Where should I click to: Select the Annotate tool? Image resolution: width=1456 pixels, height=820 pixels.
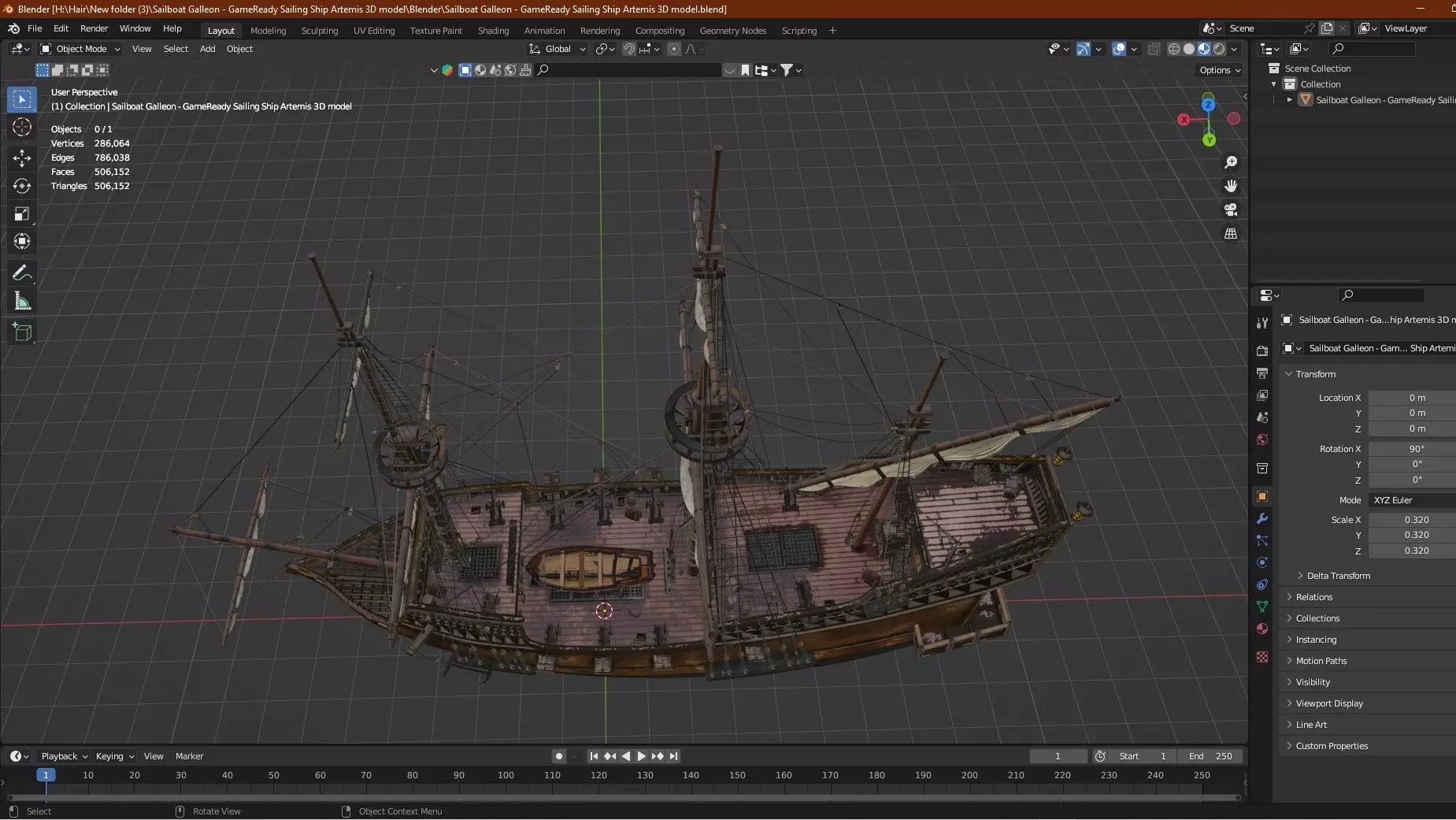[22, 273]
